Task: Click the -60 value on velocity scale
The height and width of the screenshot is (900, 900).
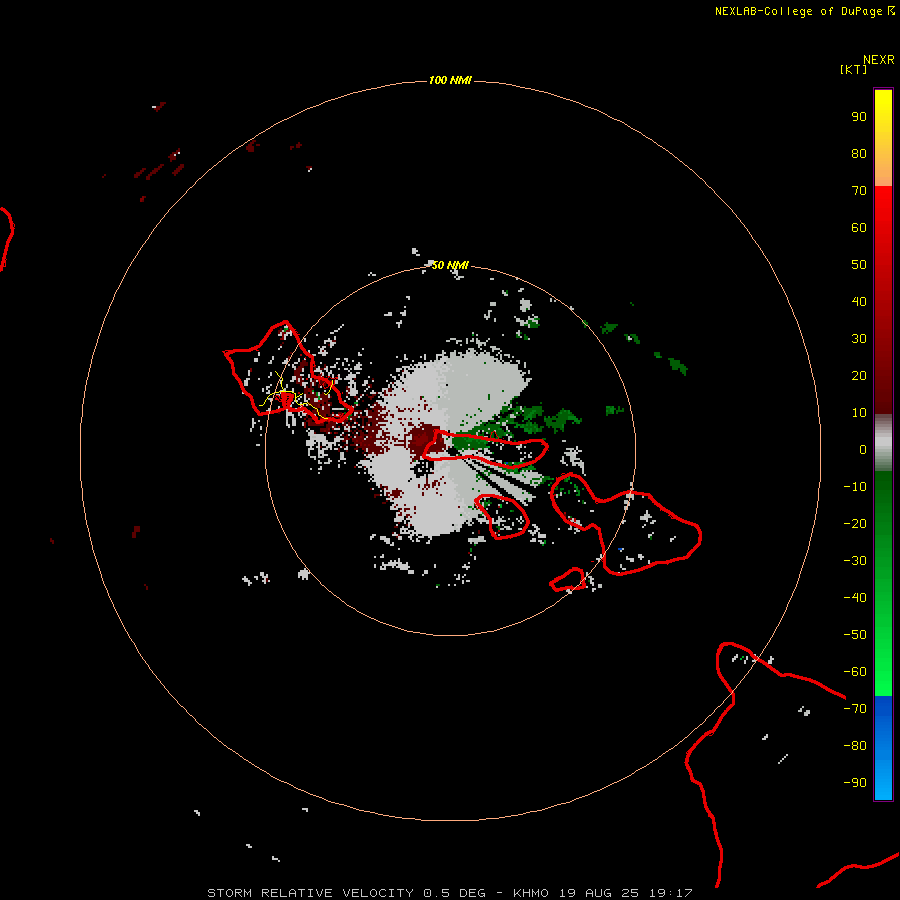Action: click(855, 672)
